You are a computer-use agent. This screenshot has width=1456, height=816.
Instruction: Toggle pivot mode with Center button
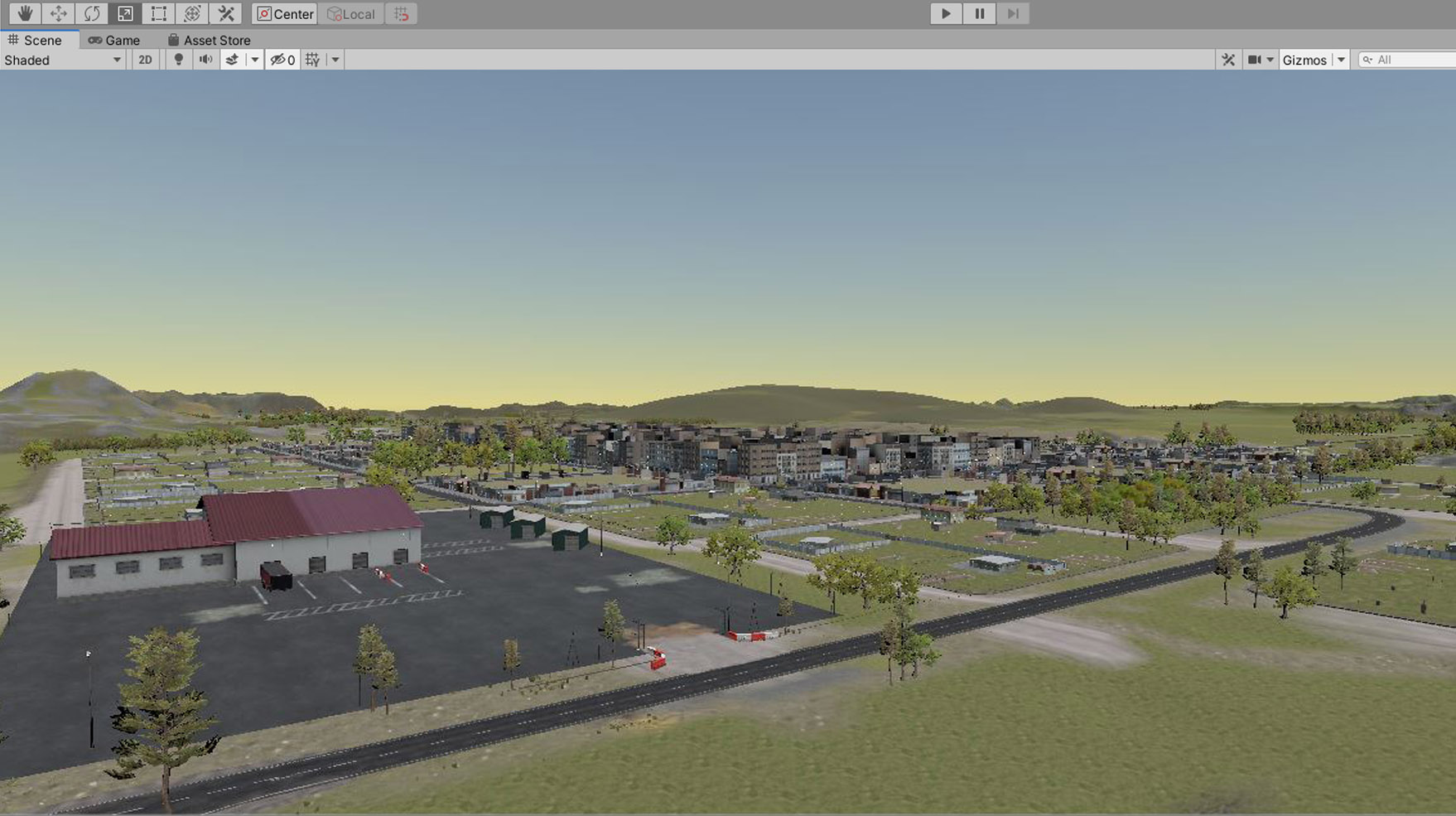[285, 13]
